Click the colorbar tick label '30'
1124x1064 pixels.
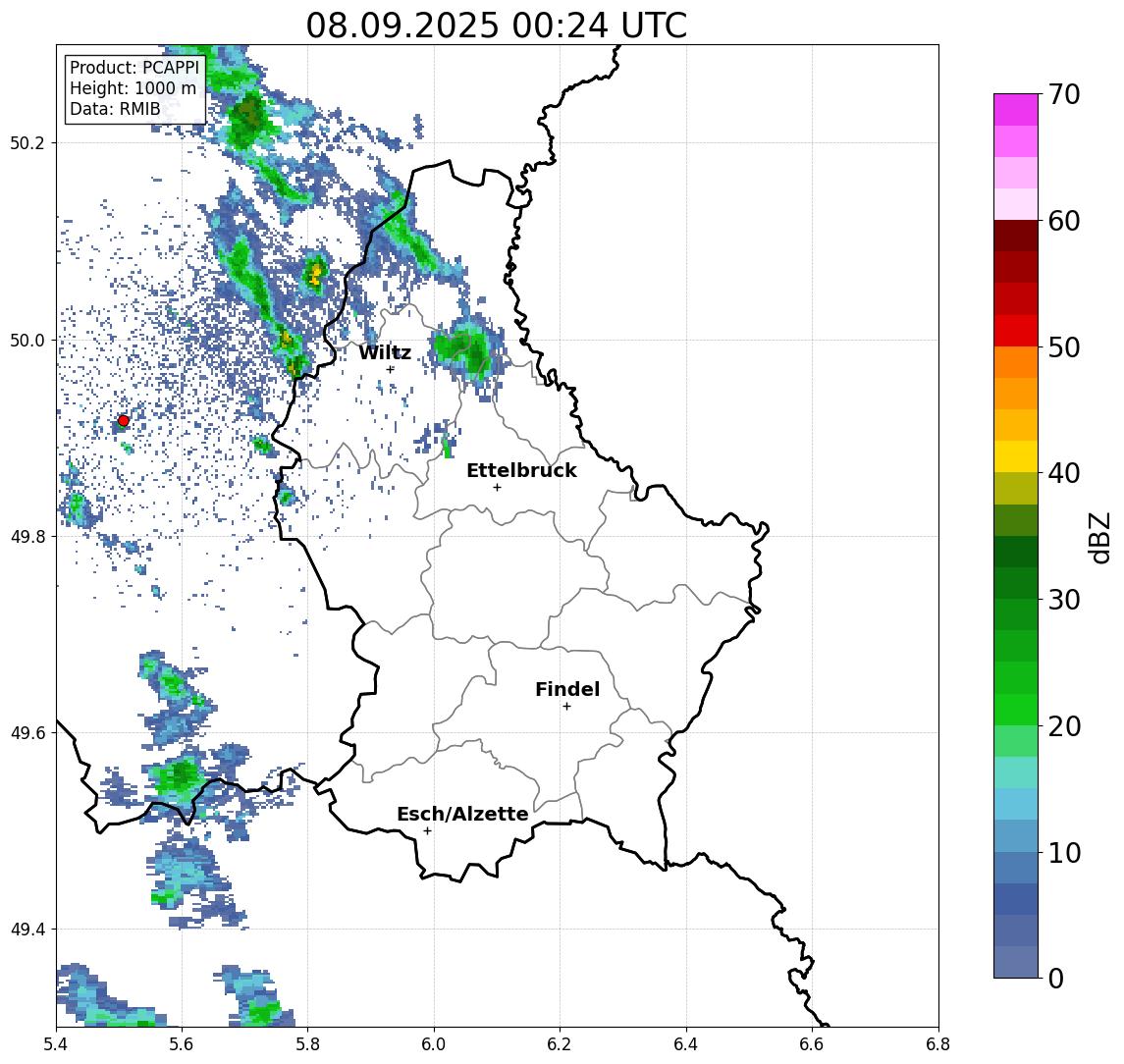pyautogui.click(x=1064, y=600)
